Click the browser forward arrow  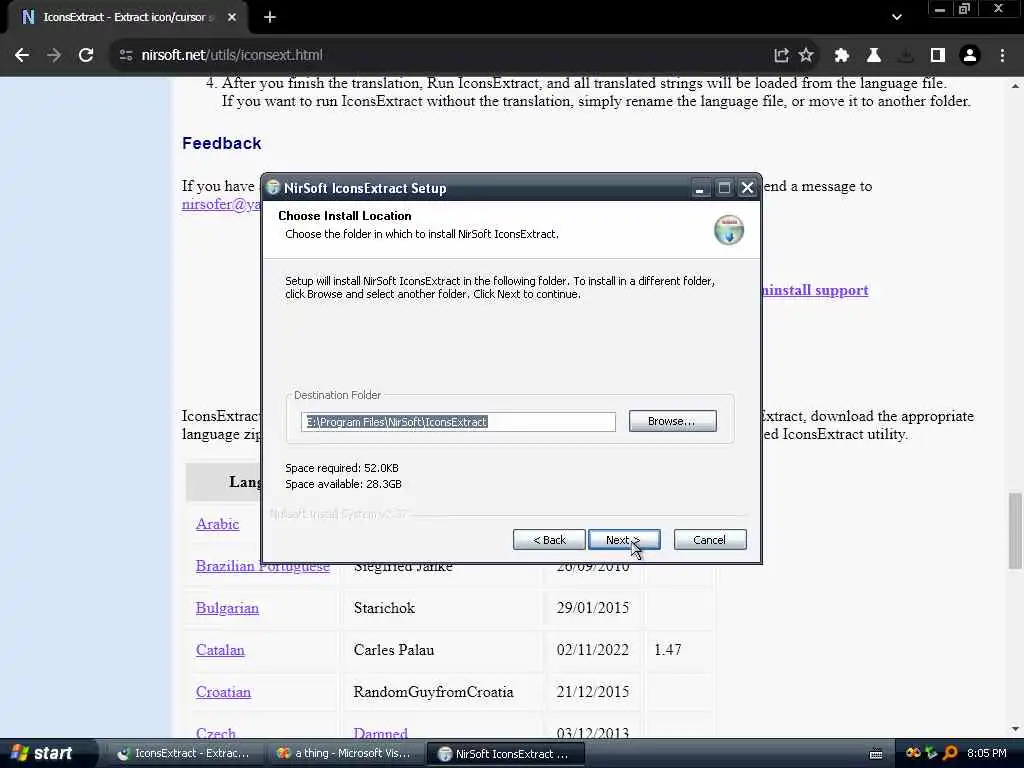click(x=54, y=56)
